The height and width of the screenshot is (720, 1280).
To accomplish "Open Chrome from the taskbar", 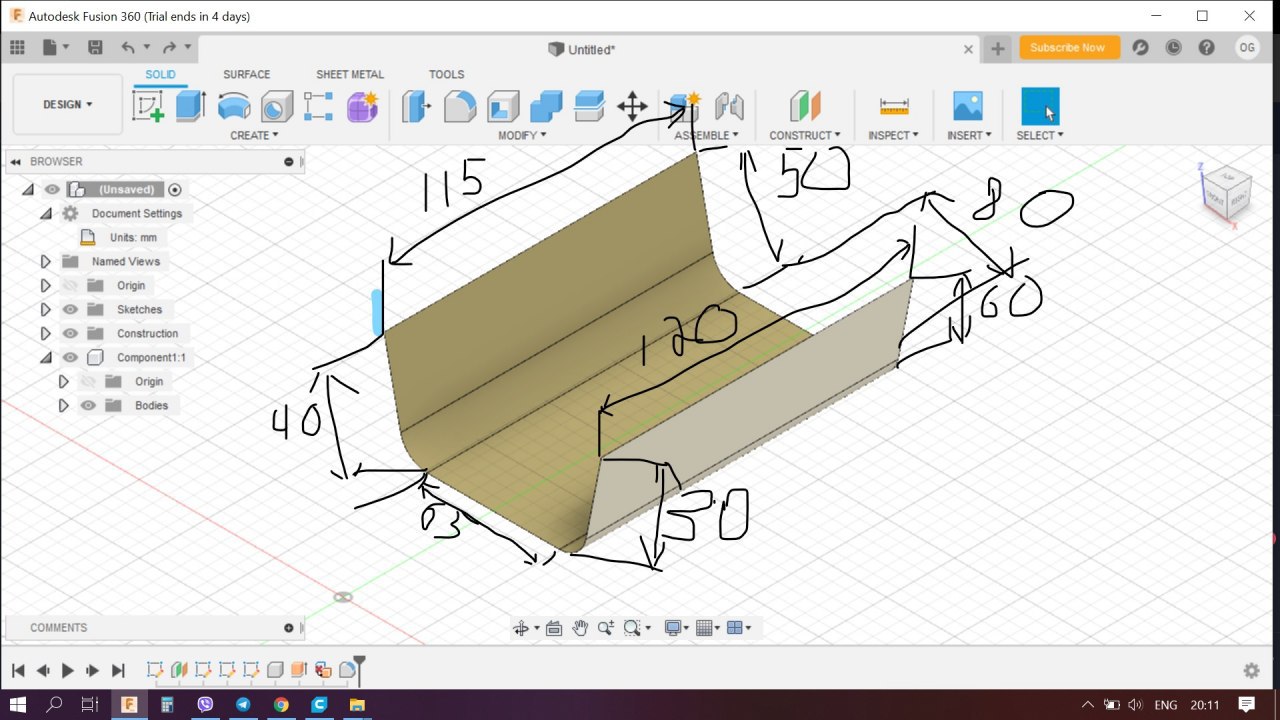I will (x=281, y=705).
